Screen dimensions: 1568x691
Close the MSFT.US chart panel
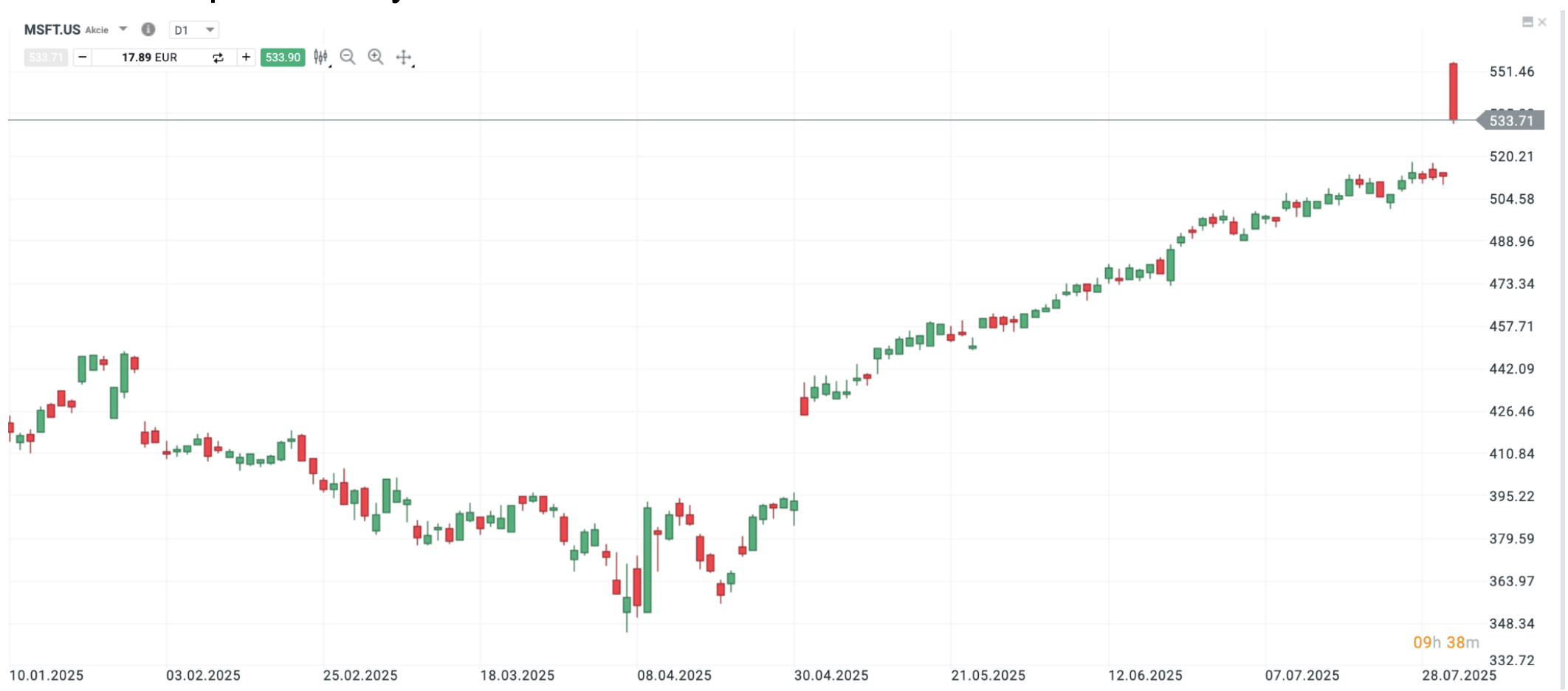[x=1542, y=22]
